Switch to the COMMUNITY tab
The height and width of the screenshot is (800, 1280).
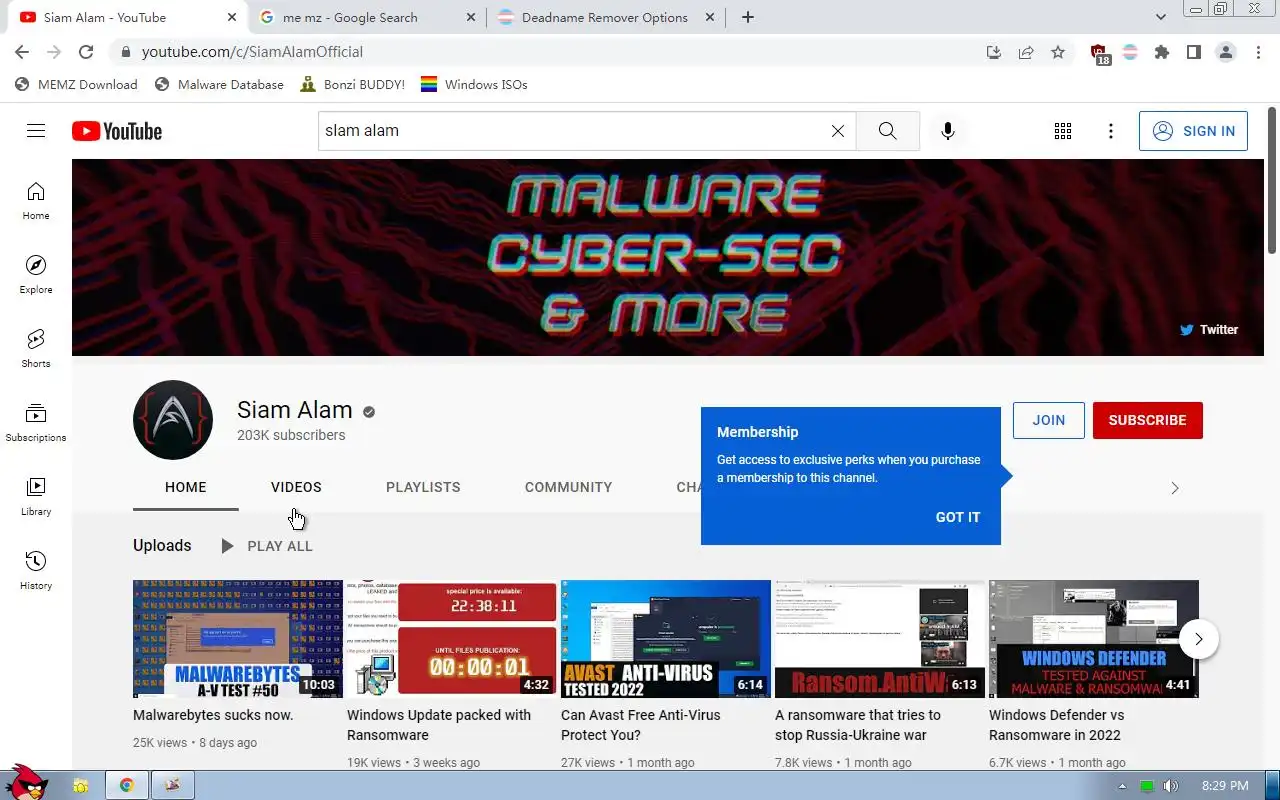(568, 487)
